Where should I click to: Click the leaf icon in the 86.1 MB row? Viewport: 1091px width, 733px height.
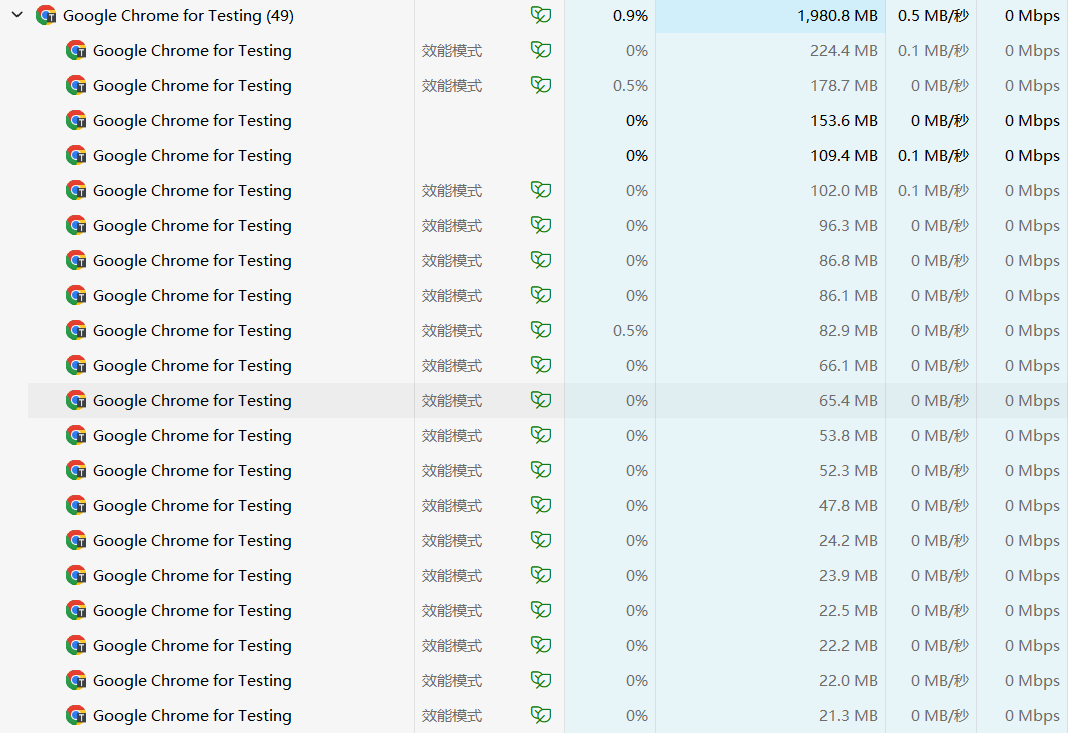[541, 294]
